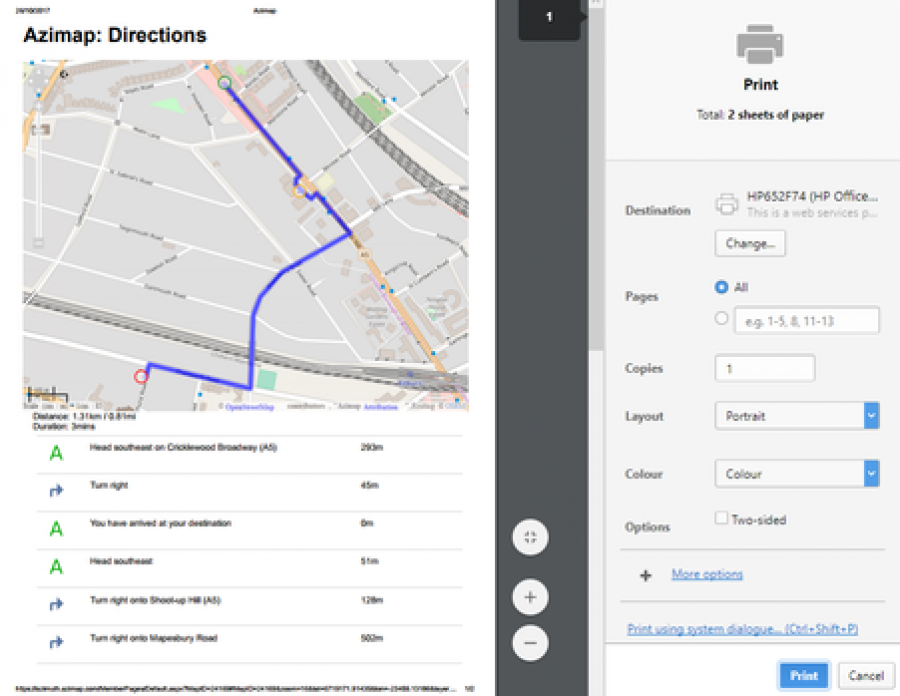Click 'Turn right onto Mapesbury Road' text
Screen dimensions: 900x696
tap(153, 638)
